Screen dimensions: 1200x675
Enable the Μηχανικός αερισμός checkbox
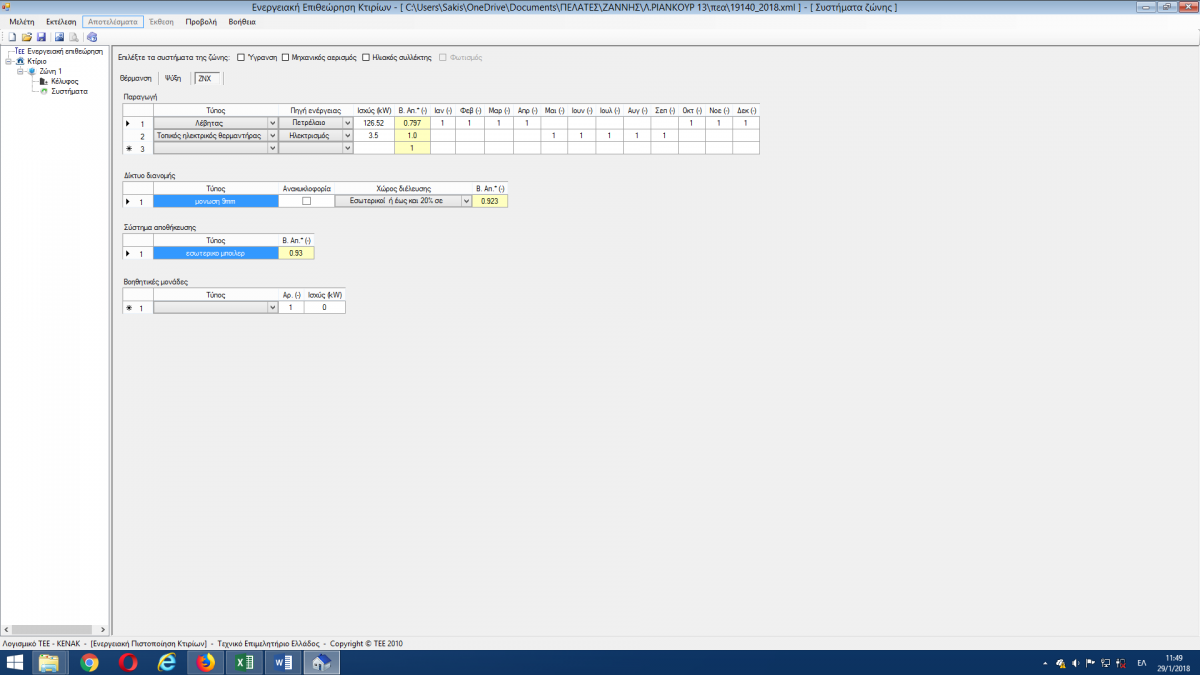click(x=286, y=57)
